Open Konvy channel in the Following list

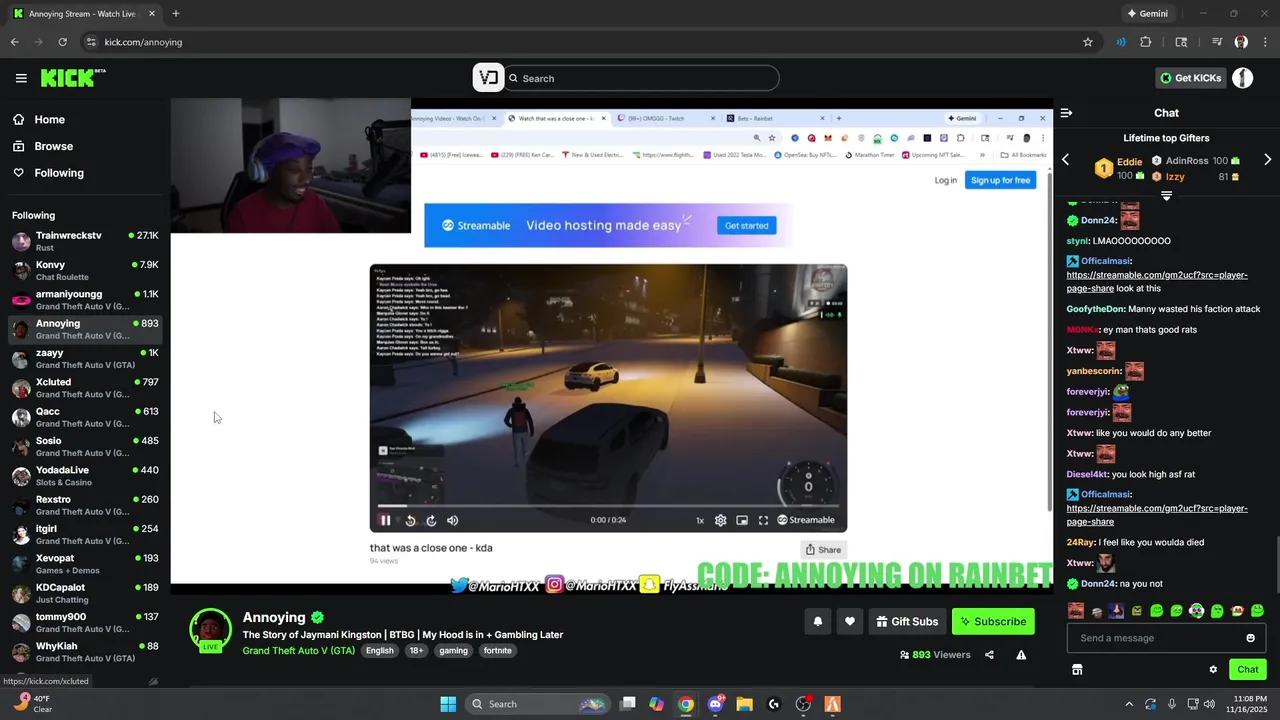tap(85, 271)
